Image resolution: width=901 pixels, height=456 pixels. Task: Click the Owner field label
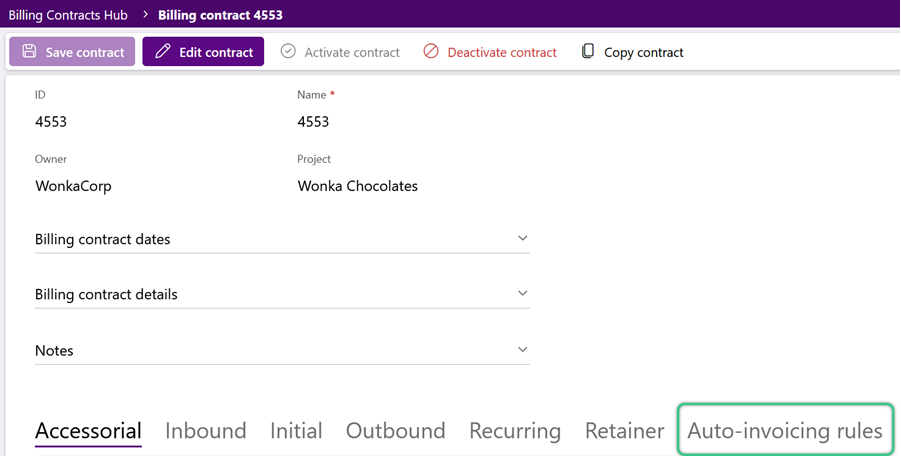51,159
